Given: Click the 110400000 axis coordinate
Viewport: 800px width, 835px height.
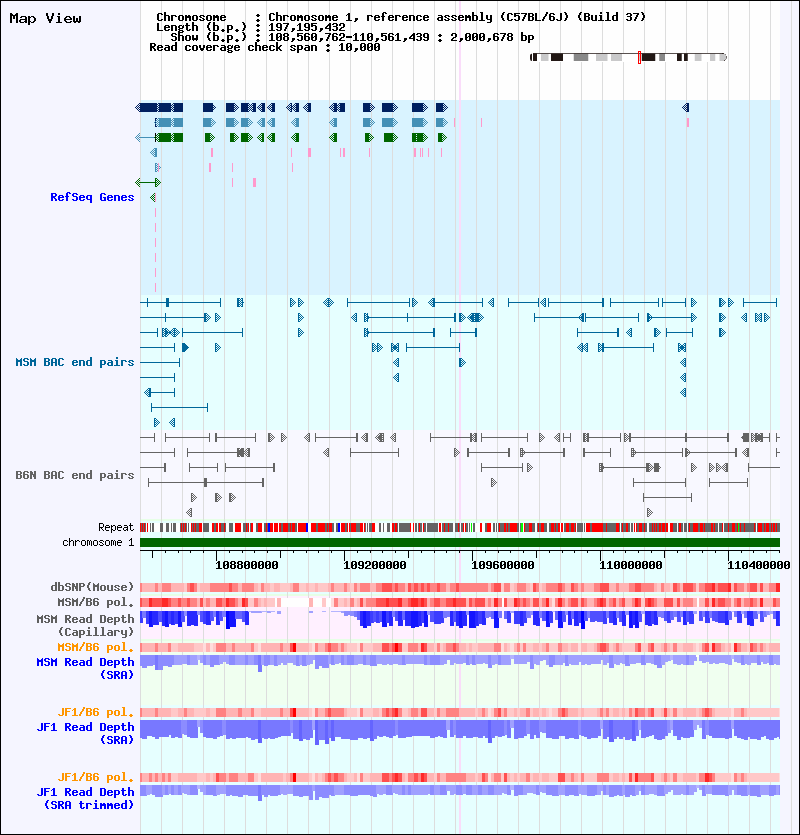Looking at the screenshot, I should 759,565.
